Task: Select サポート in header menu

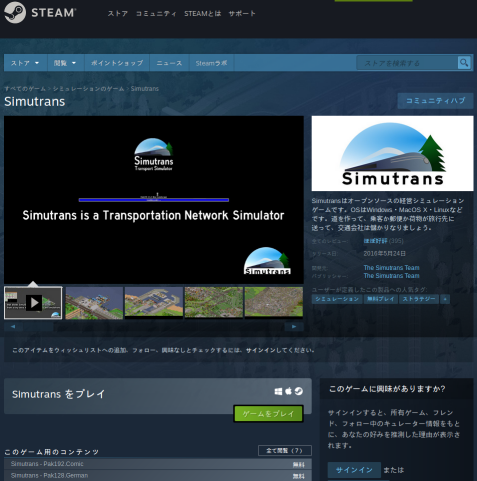Action: point(242,14)
